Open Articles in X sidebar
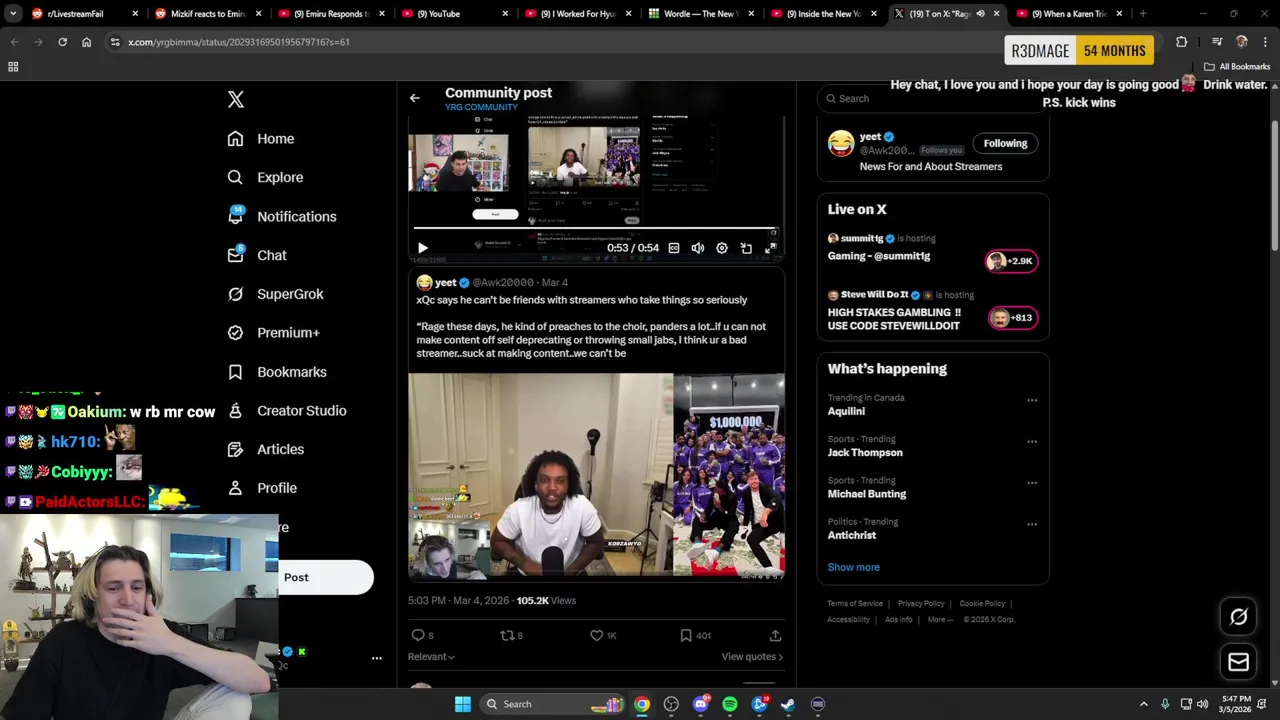Viewport: 1280px width, 720px height. (266, 450)
